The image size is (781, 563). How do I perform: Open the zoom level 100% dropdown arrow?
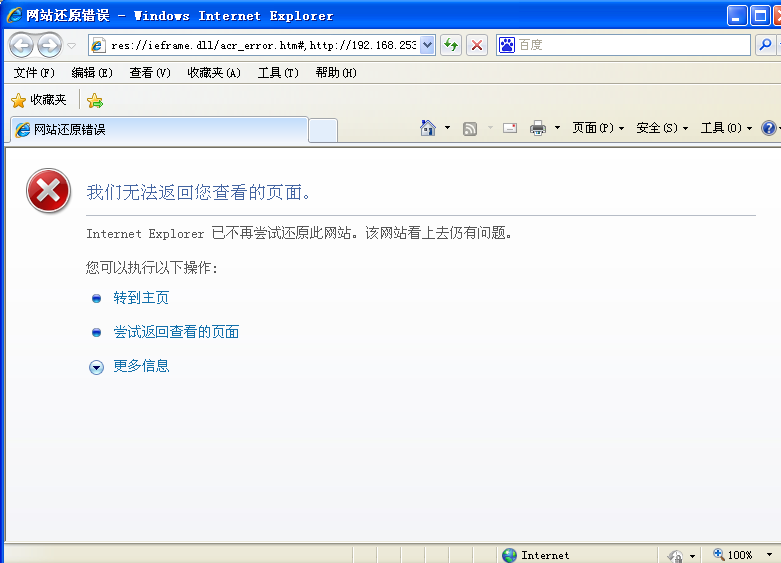coord(769,555)
